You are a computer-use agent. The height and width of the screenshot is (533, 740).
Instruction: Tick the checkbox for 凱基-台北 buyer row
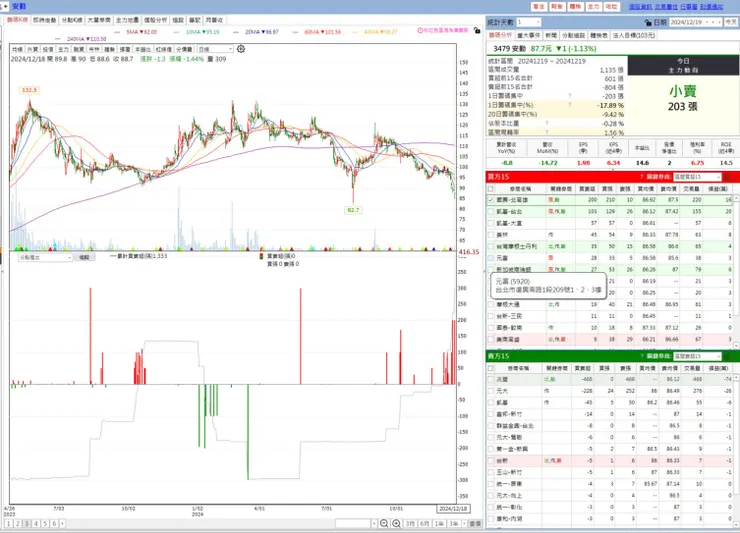pyautogui.click(x=491, y=212)
